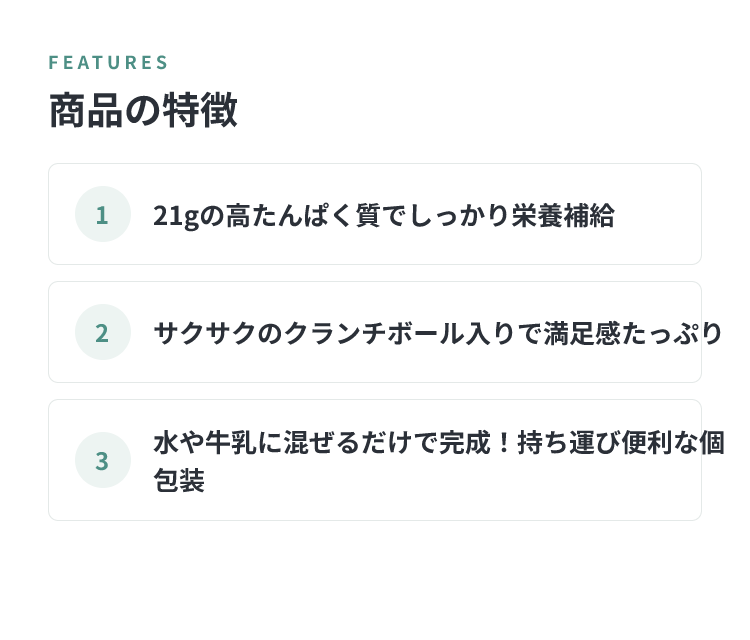Screen dimensions: 750x640
Task: Open the third feature card
Action: pos(375,460)
